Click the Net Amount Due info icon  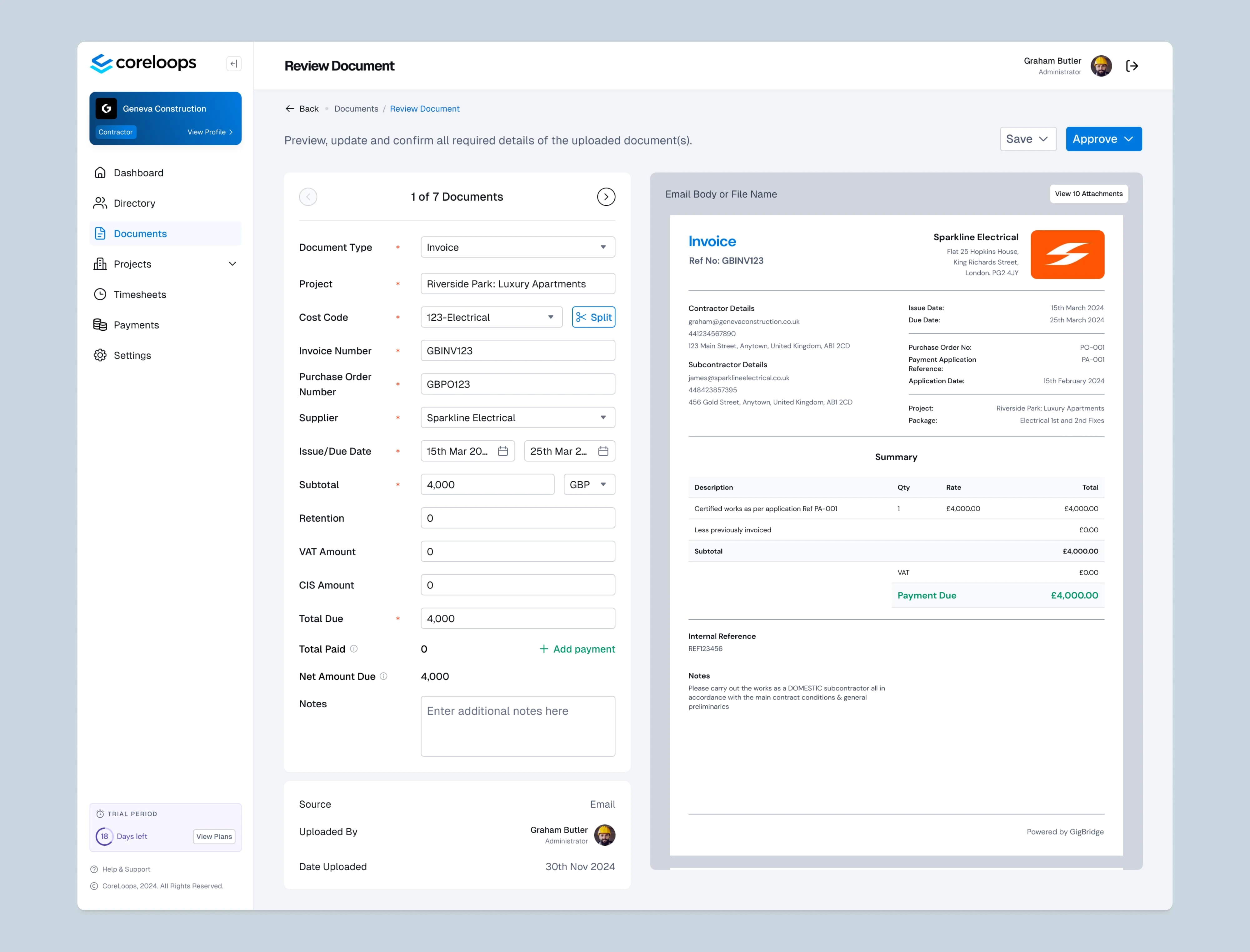pyautogui.click(x=384, y=676)
